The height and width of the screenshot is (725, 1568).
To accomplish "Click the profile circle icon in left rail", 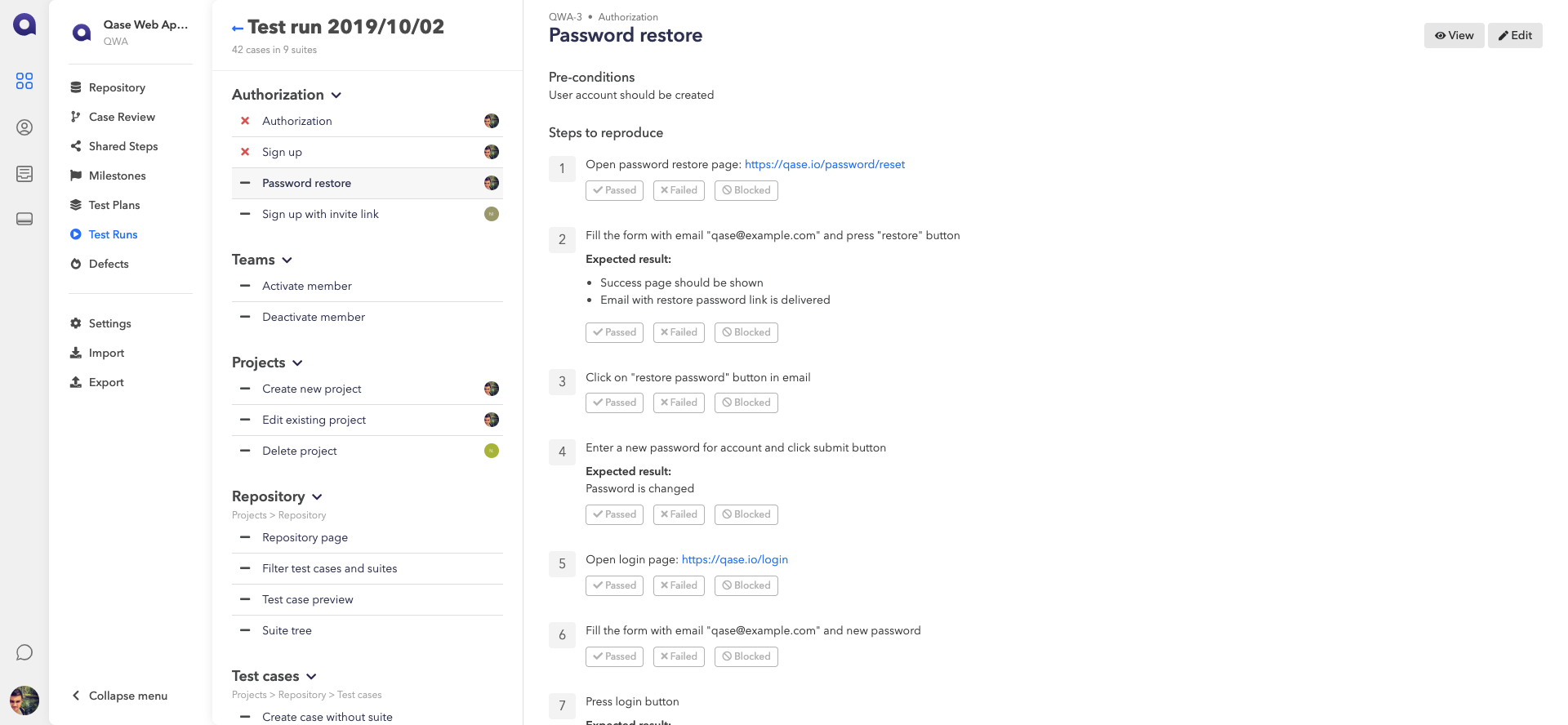I will click(x=24, y=127).
